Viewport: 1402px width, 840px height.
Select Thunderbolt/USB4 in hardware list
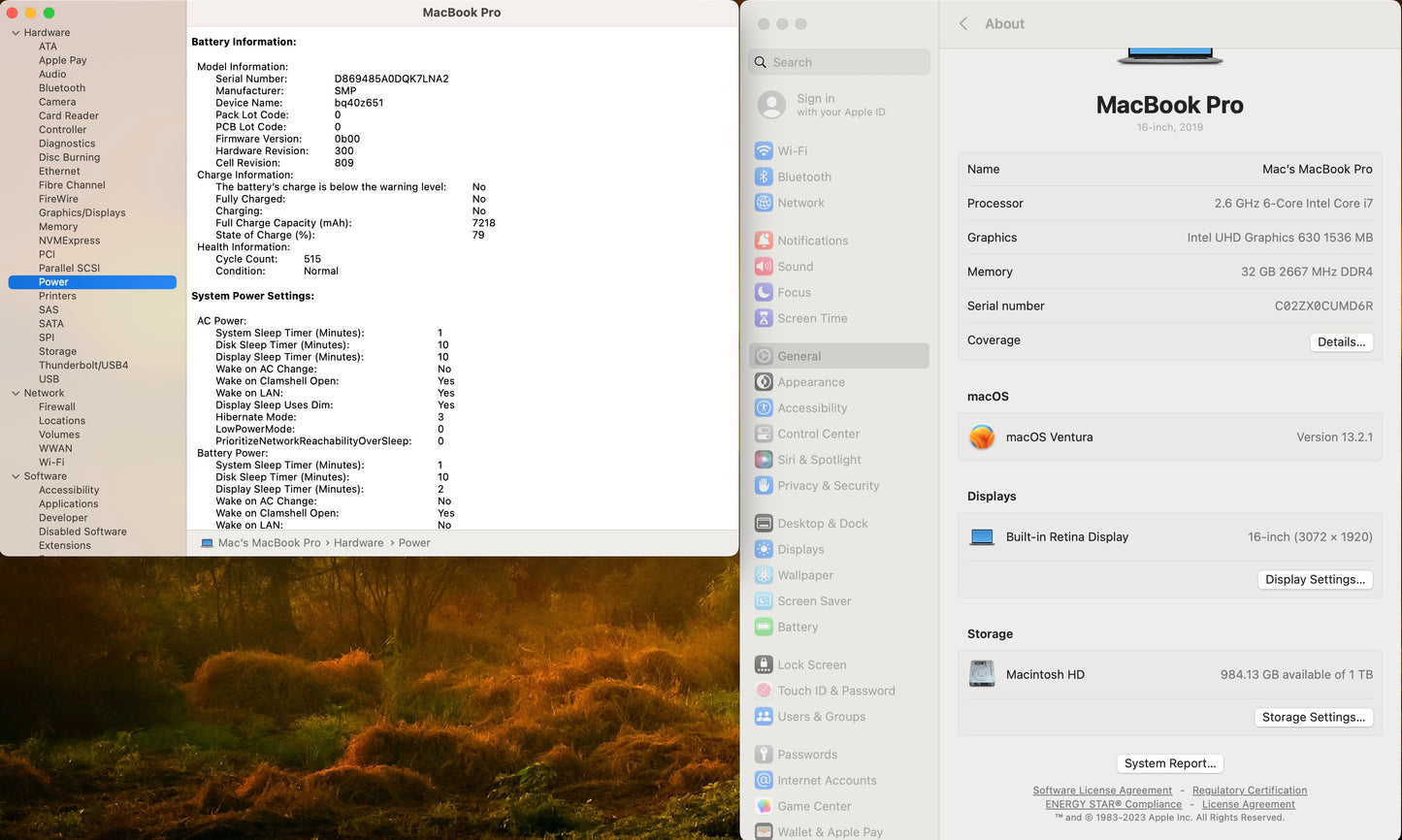tap(83, 366)
